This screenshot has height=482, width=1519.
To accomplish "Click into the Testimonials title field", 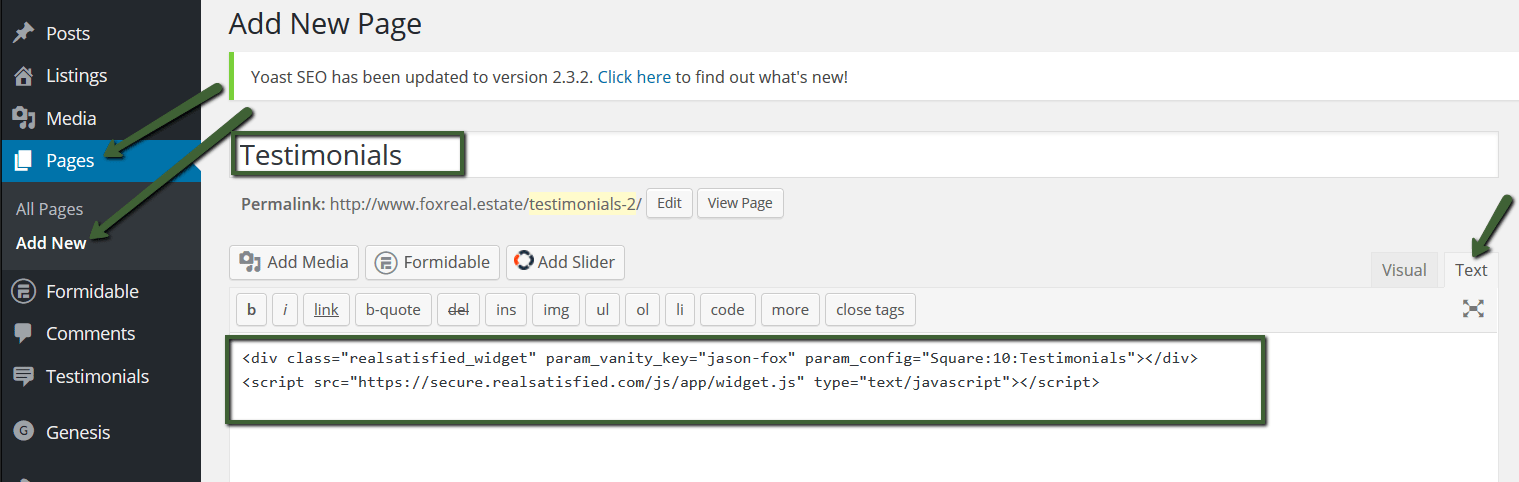I will pyautogui.click(x=864, y=155).
